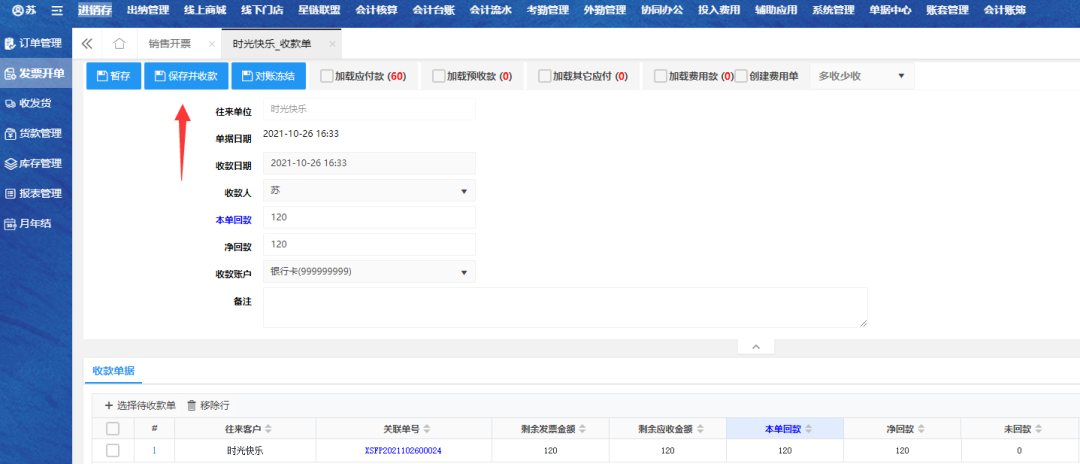Check 加载其它应付 checkbox
This screenshot has width=1080, height=464.
pyautogui.click(x=545, y=76)
